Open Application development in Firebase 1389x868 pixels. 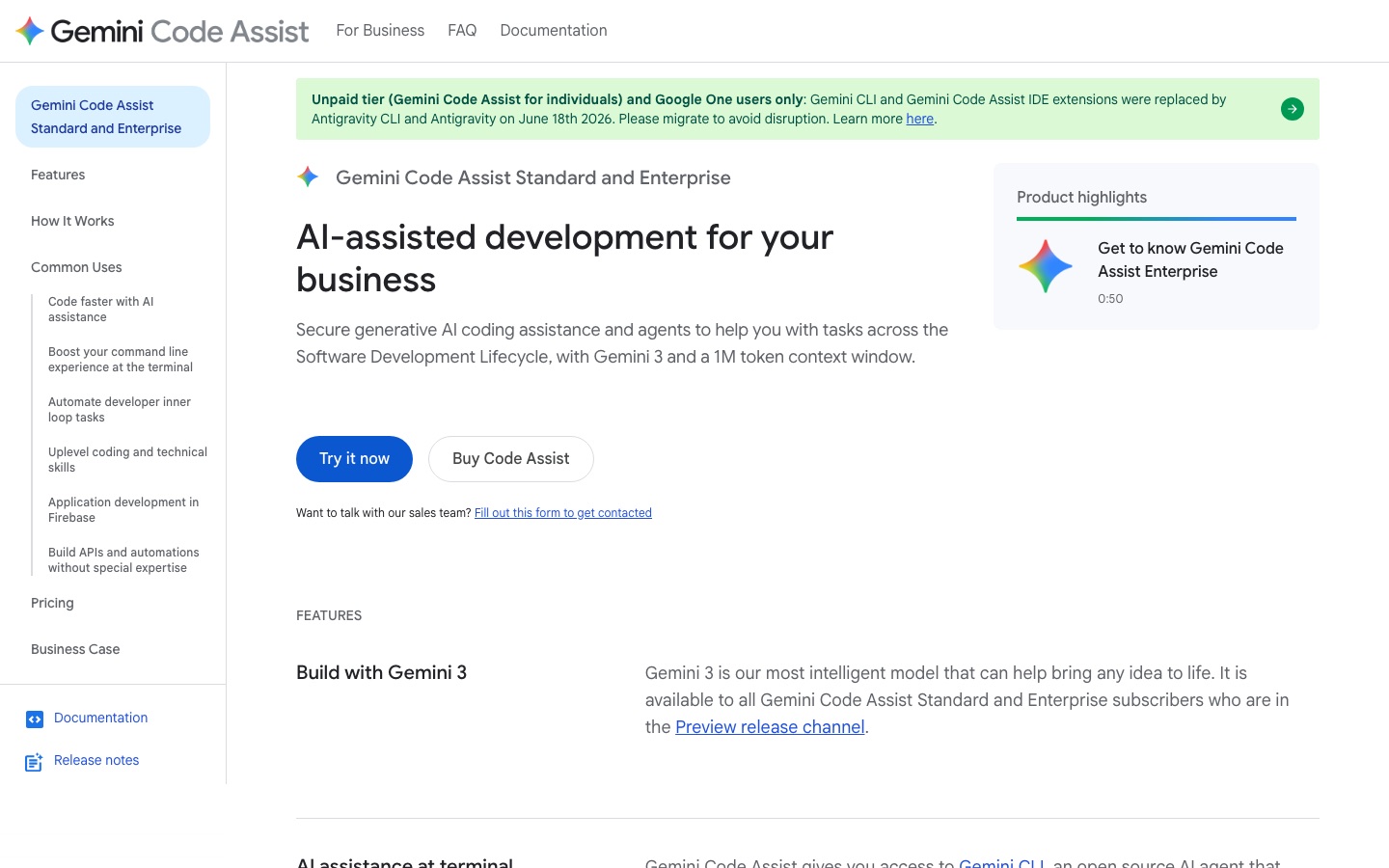point(123,510)
